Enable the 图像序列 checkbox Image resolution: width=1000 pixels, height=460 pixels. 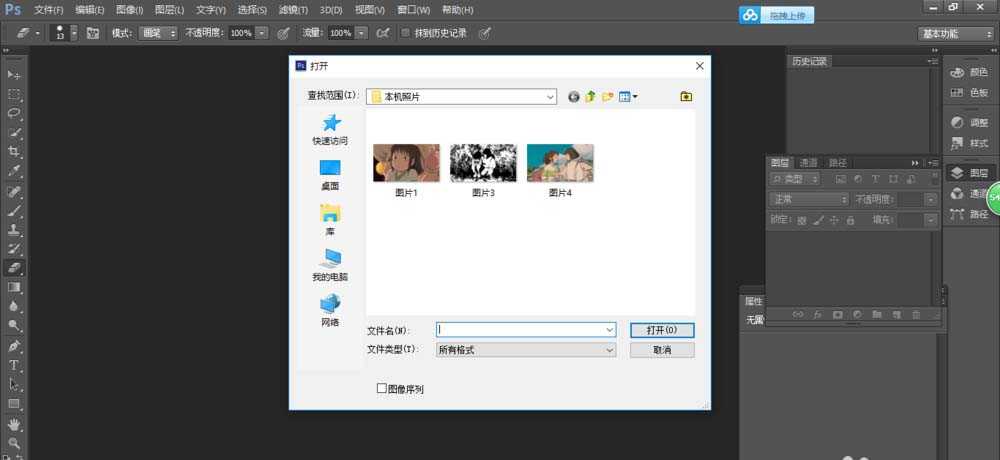381,388
